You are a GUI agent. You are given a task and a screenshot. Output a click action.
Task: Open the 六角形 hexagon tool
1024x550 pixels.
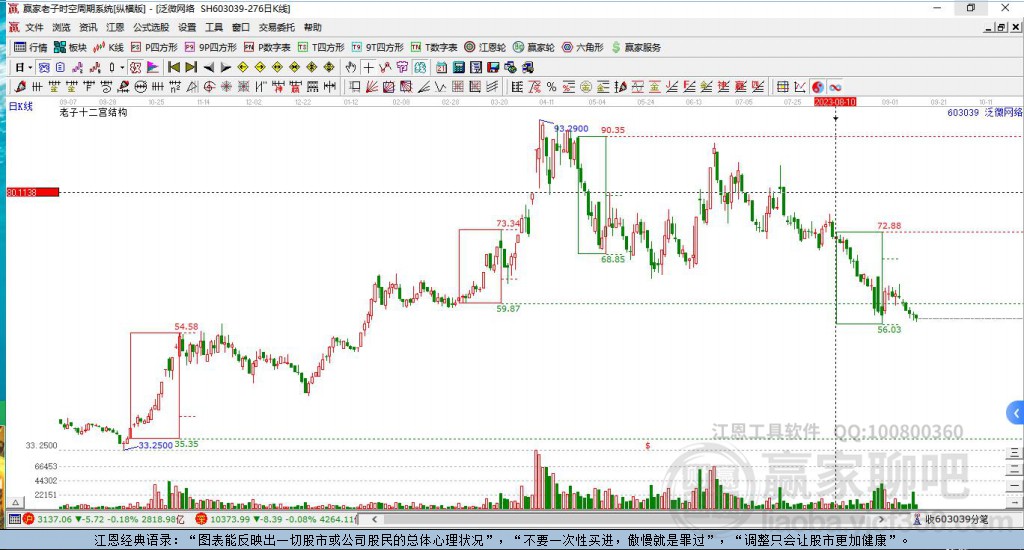[583, 47]
